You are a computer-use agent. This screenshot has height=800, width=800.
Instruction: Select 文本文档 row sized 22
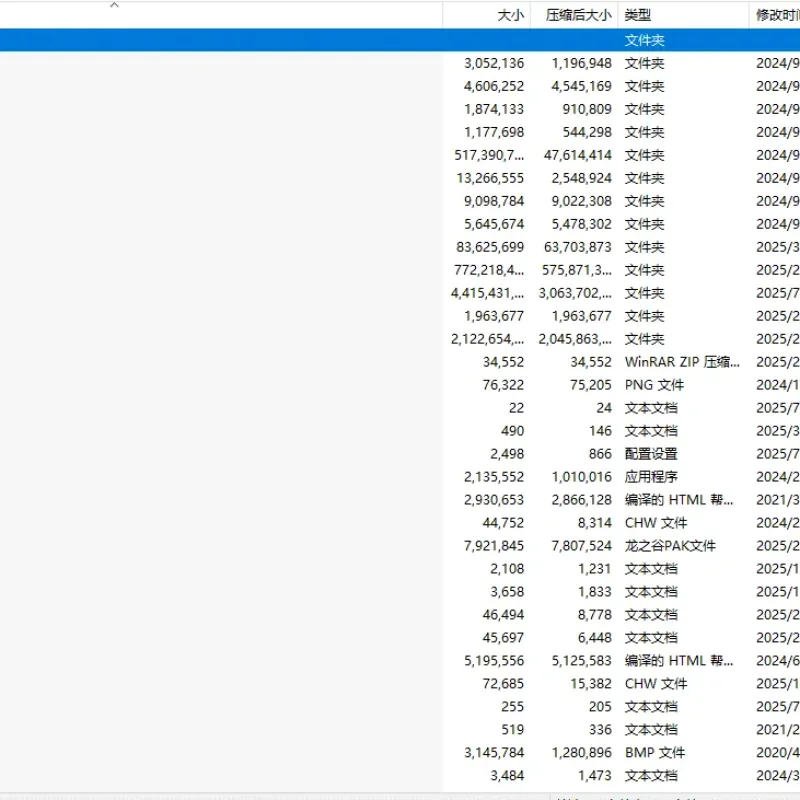point(400,408)
